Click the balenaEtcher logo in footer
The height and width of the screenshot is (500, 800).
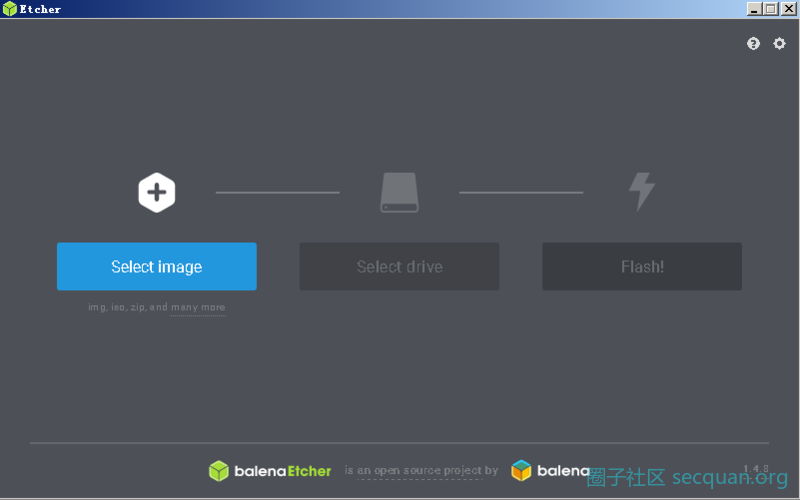coord(270,470)
